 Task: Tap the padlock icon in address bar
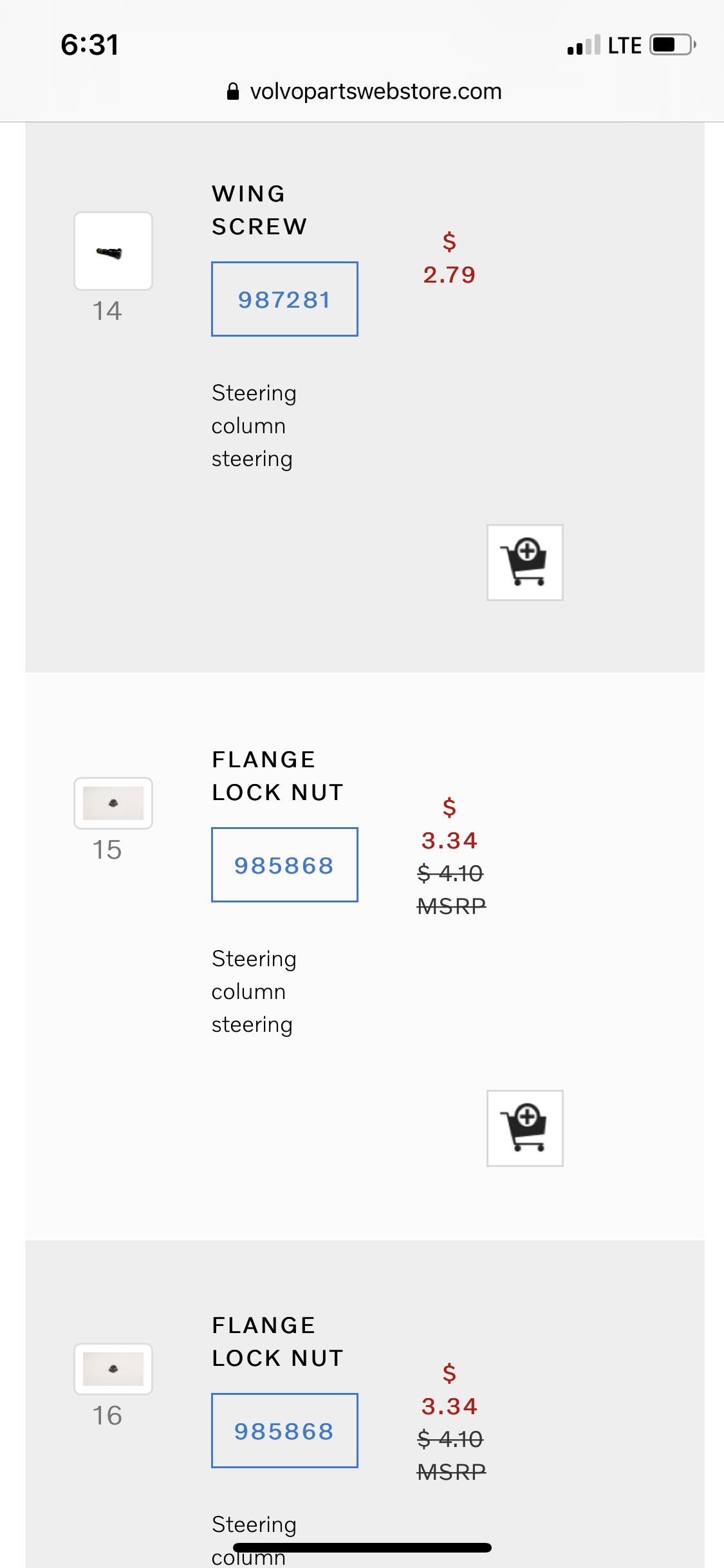[233, 91]
